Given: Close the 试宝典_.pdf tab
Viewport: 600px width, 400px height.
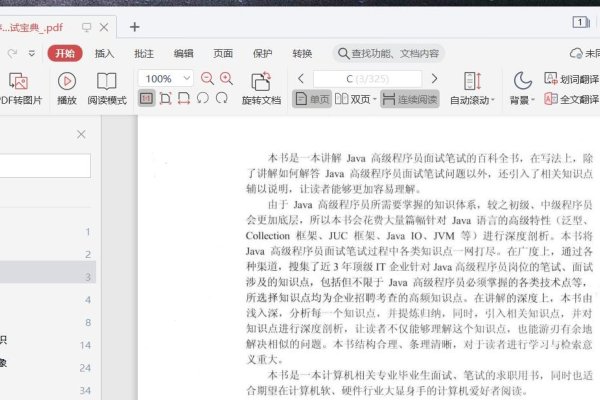Looking at the screenshot, I should click(x=104, y=27).
